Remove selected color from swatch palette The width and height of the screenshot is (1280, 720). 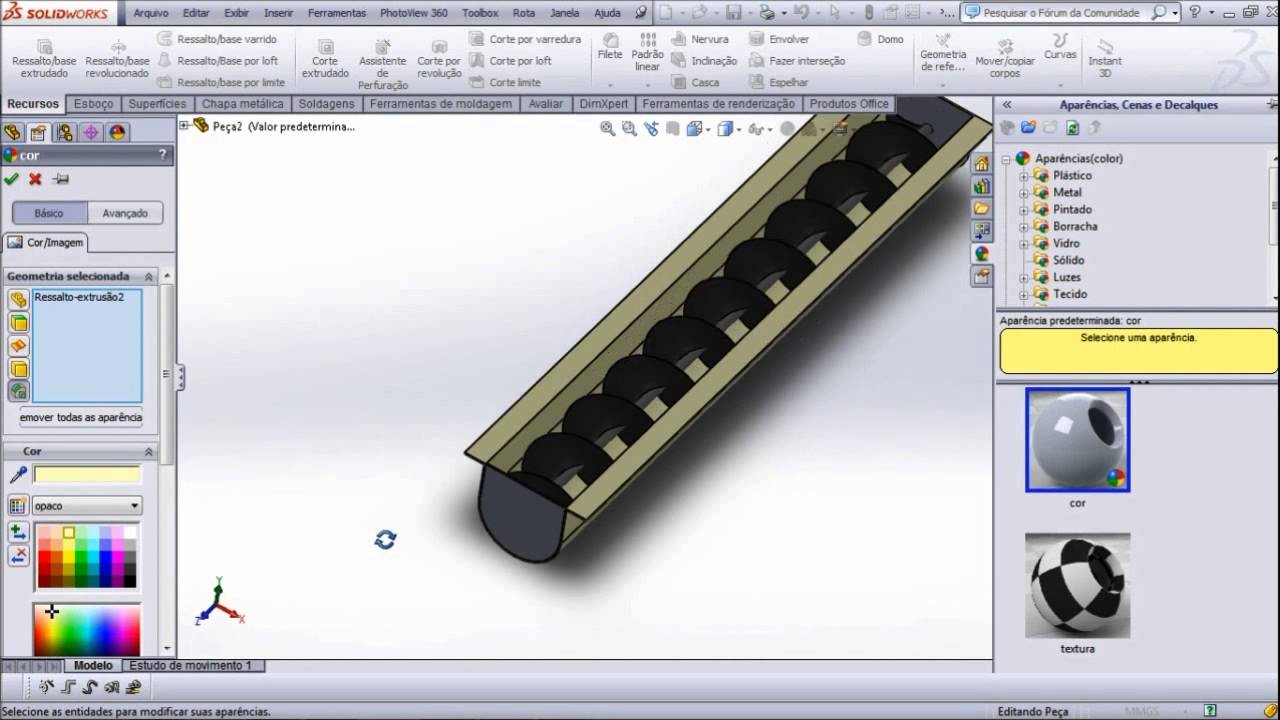[18, 556]
